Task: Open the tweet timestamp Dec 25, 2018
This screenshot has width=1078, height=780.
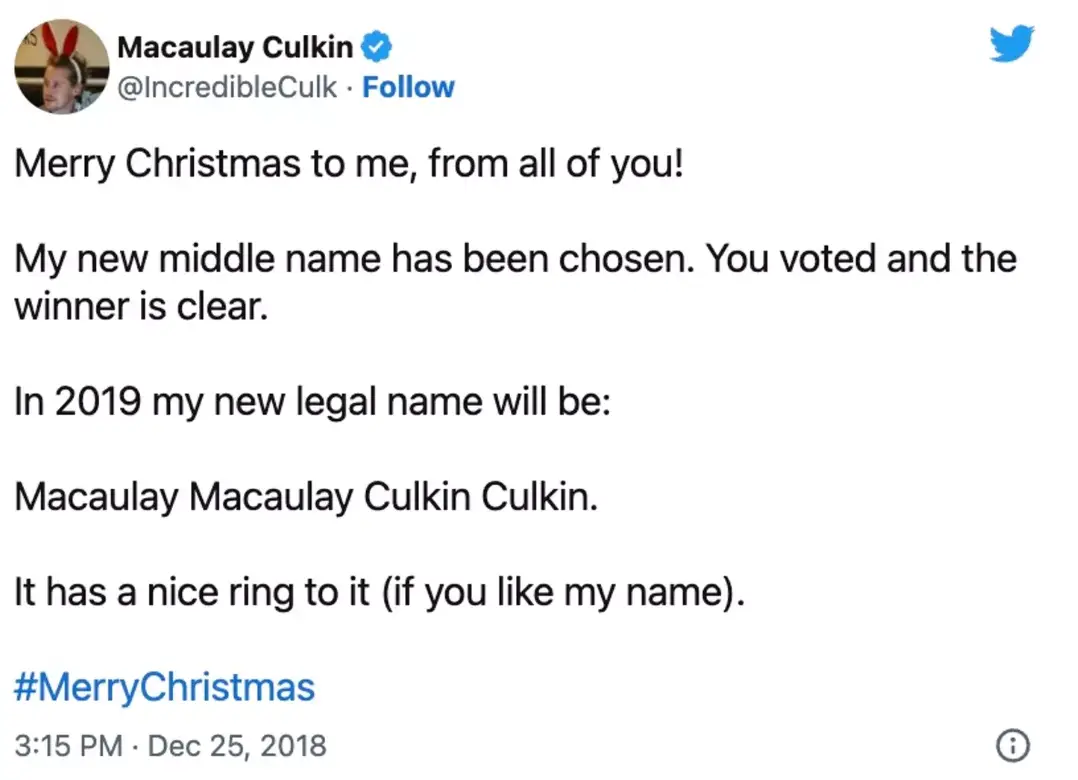Action: click(238, 745)
